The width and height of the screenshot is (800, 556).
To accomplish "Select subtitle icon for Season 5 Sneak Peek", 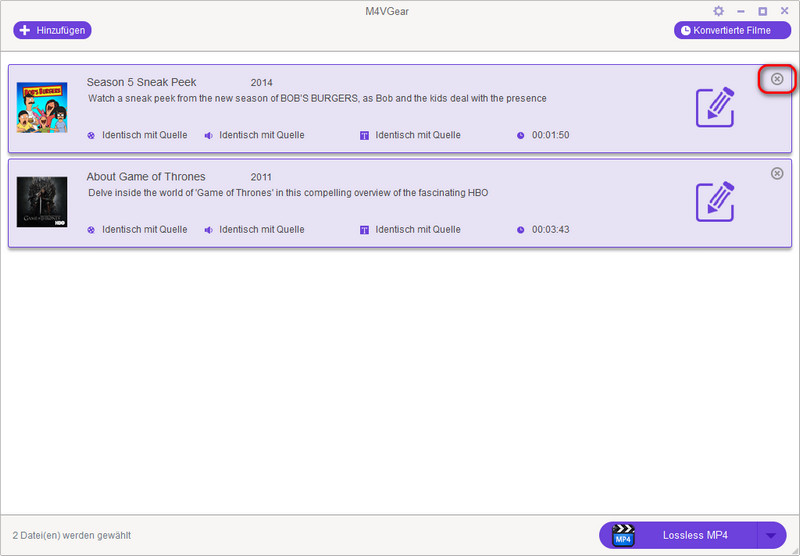I will pos(364,136).
